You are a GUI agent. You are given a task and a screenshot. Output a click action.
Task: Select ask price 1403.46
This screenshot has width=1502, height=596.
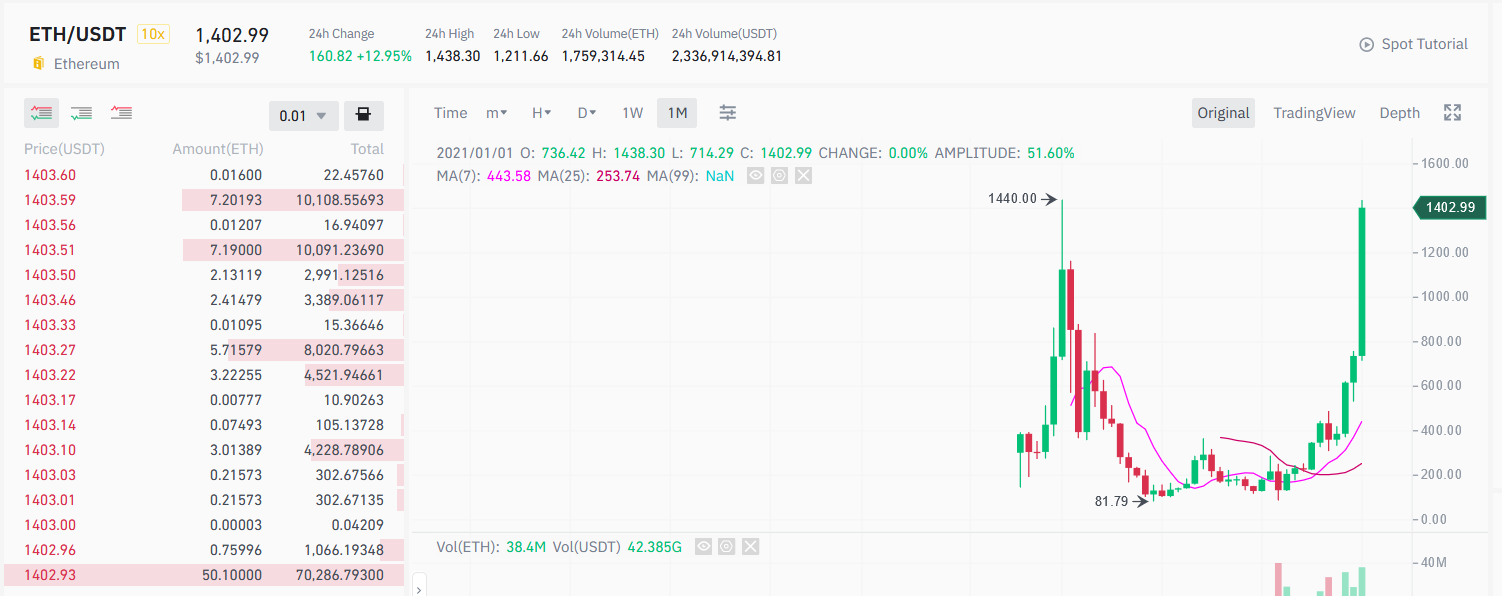[x=49, y=300]
